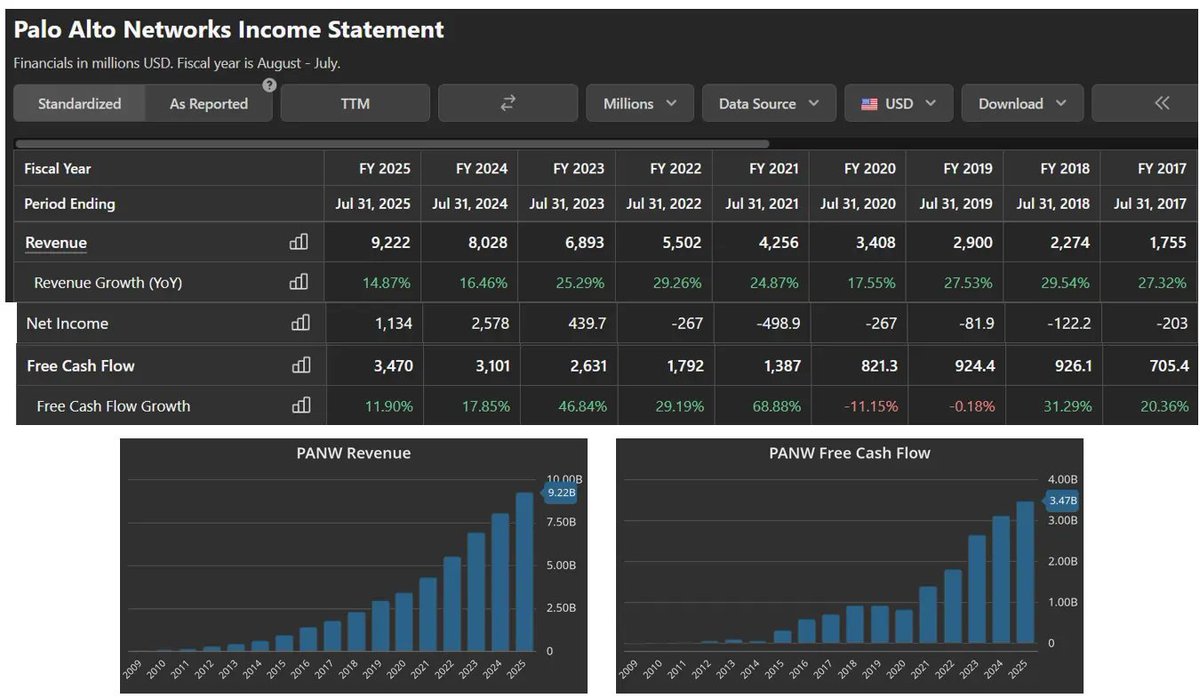Click the Jul 31, 2021 period cell
This screenshot has width=1200, height=698.
click(762, 203)
